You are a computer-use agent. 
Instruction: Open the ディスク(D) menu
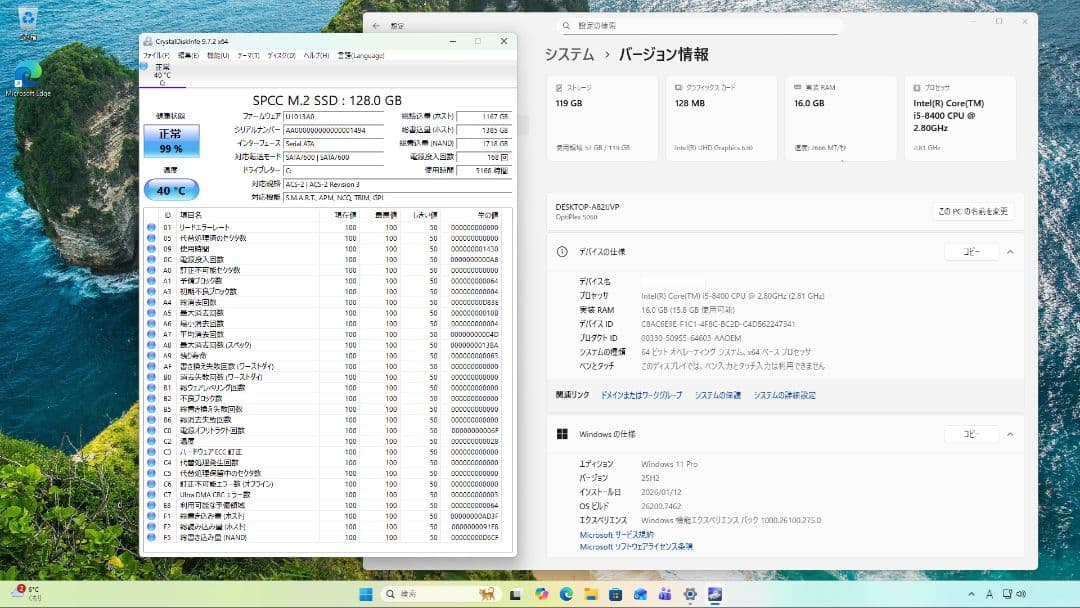[x=281, y=56]
